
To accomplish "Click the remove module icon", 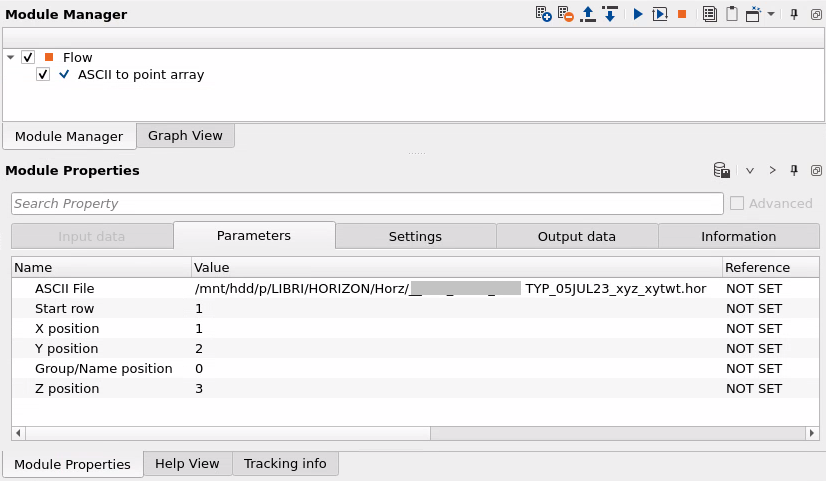I will click(566, 14).
